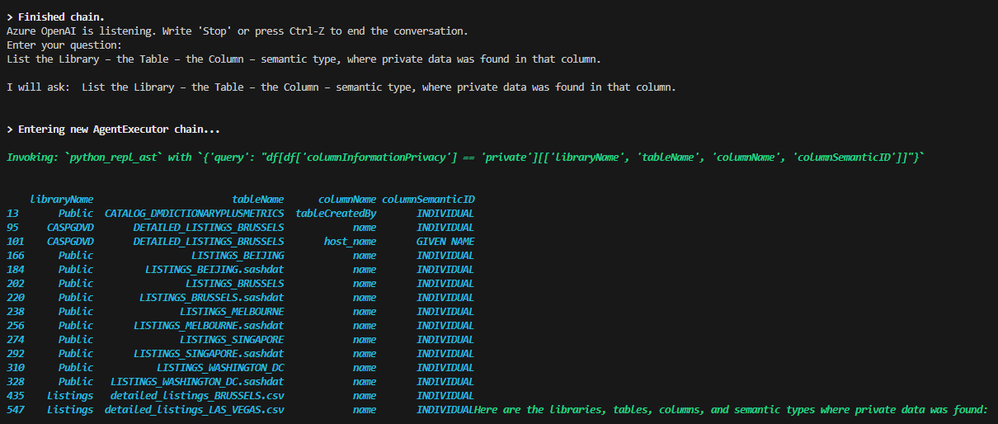Click the host_name column value

(350, 242)
